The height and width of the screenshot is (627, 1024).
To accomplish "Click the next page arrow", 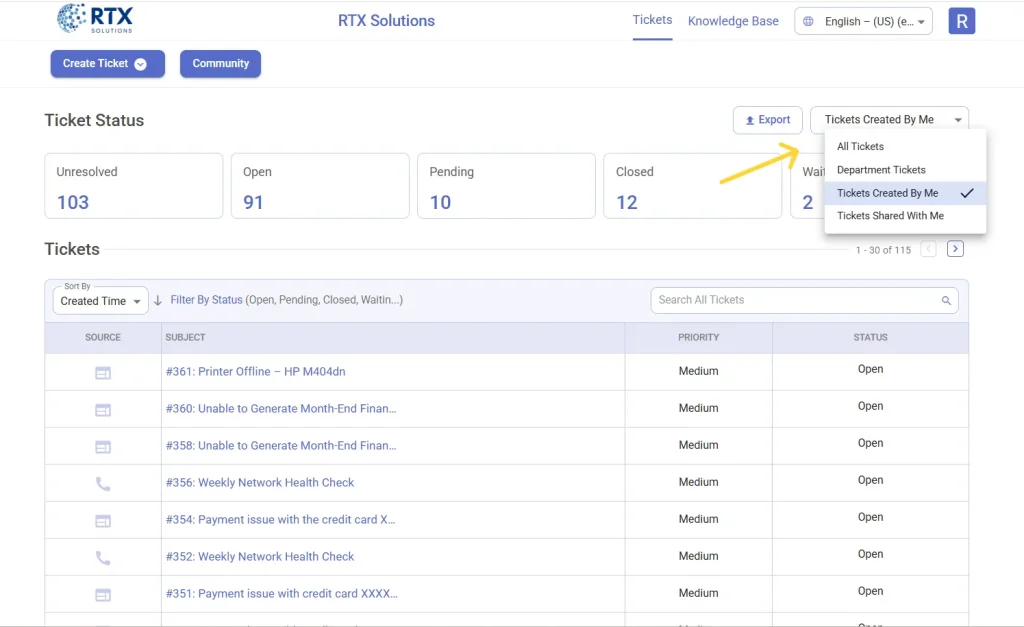I will [954, 248].
